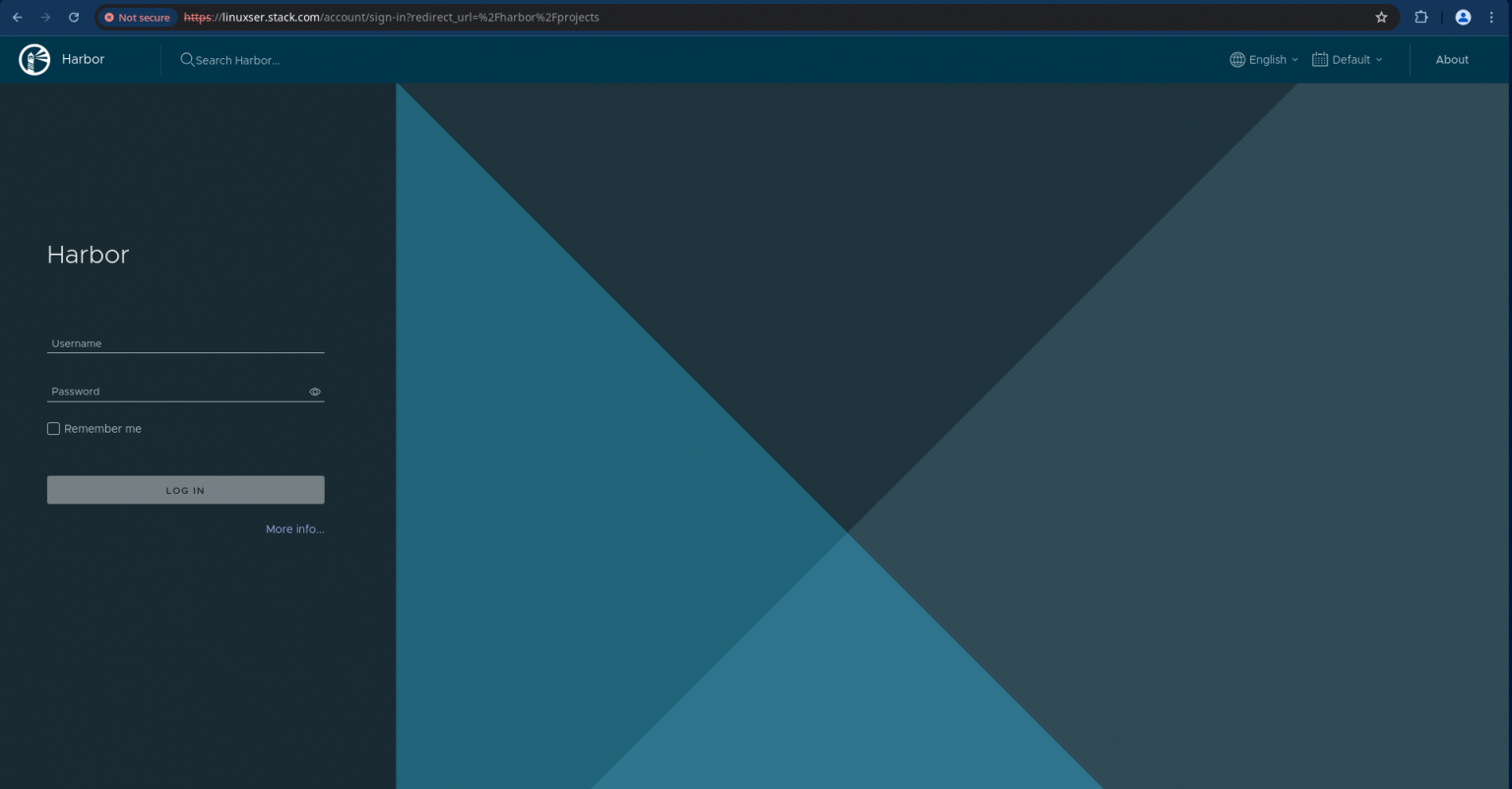Toggle password visibility eye icon
This screenshot has width=1512, height=789.
[x=315, y=392]
